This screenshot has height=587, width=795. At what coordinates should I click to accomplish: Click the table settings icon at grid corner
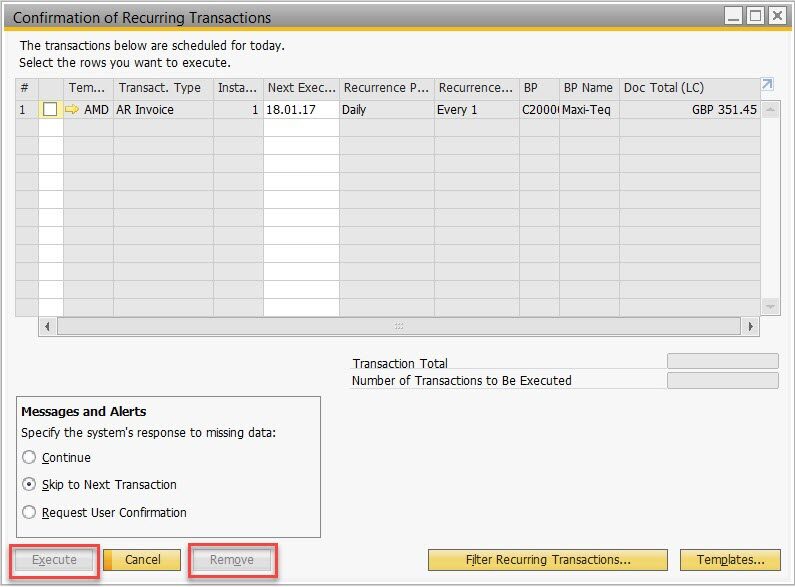point(768,87)
